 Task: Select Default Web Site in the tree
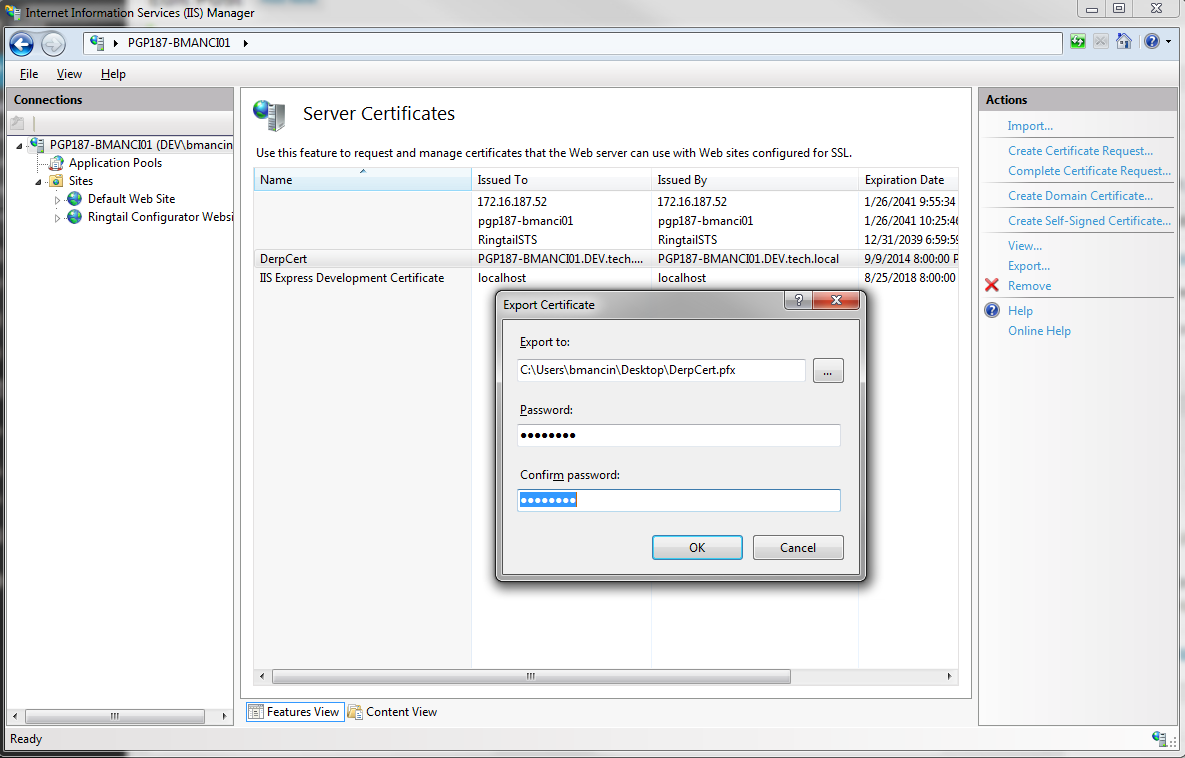[x=131, y=199]
